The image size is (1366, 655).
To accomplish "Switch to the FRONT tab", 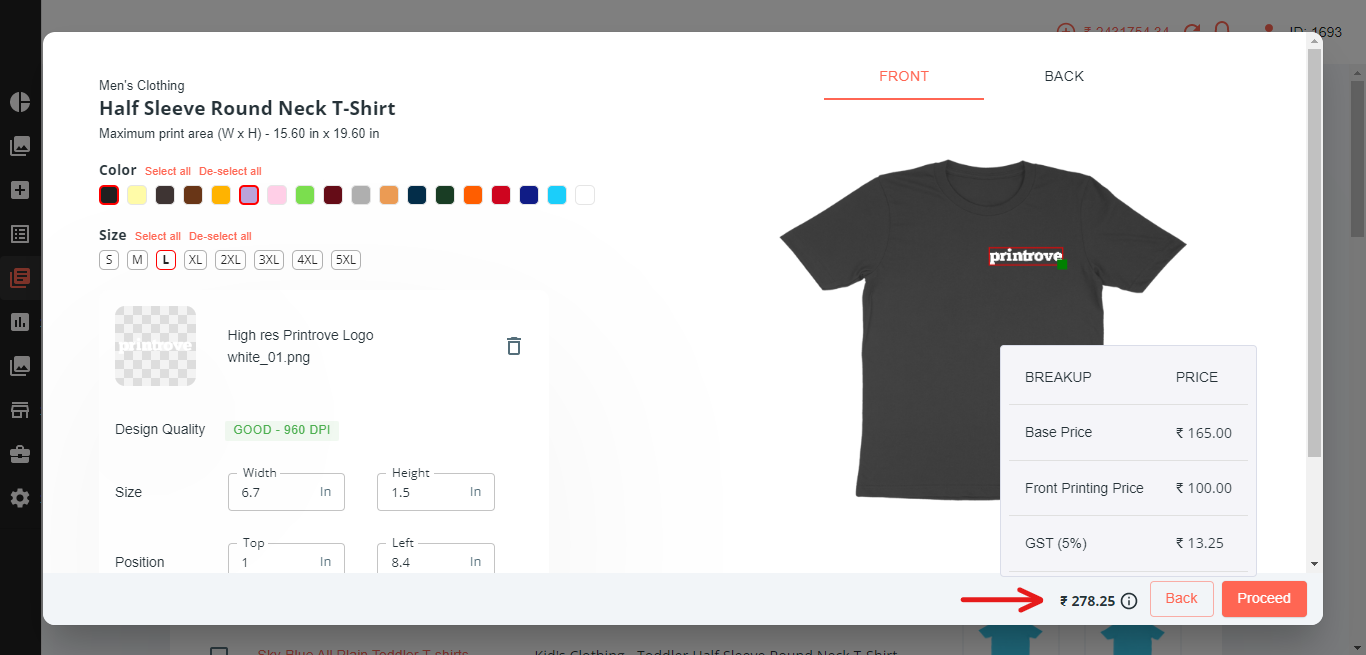I will point(904,77).
